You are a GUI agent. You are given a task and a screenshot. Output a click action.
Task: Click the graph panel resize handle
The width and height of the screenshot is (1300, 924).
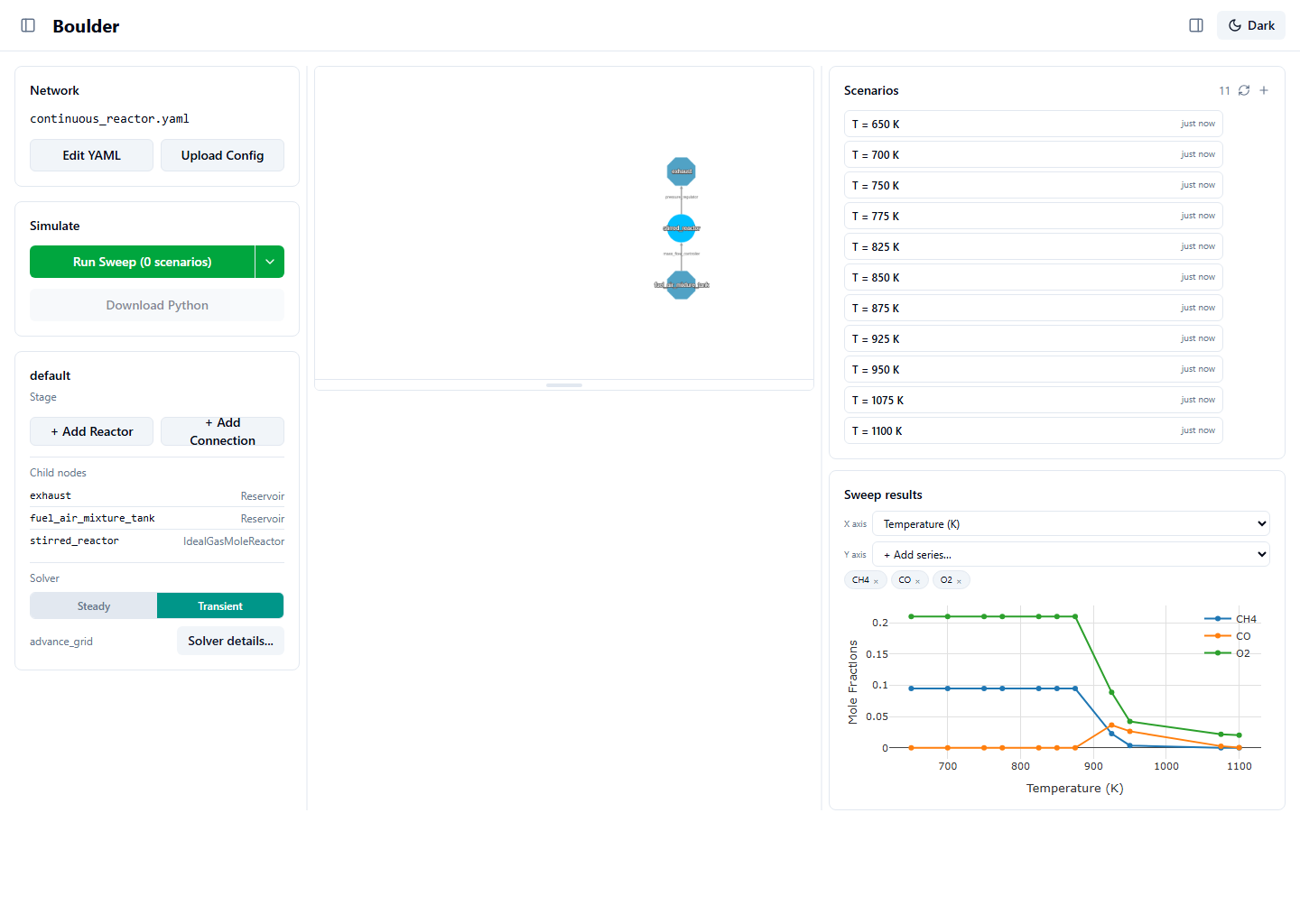(x=564, y=385)
